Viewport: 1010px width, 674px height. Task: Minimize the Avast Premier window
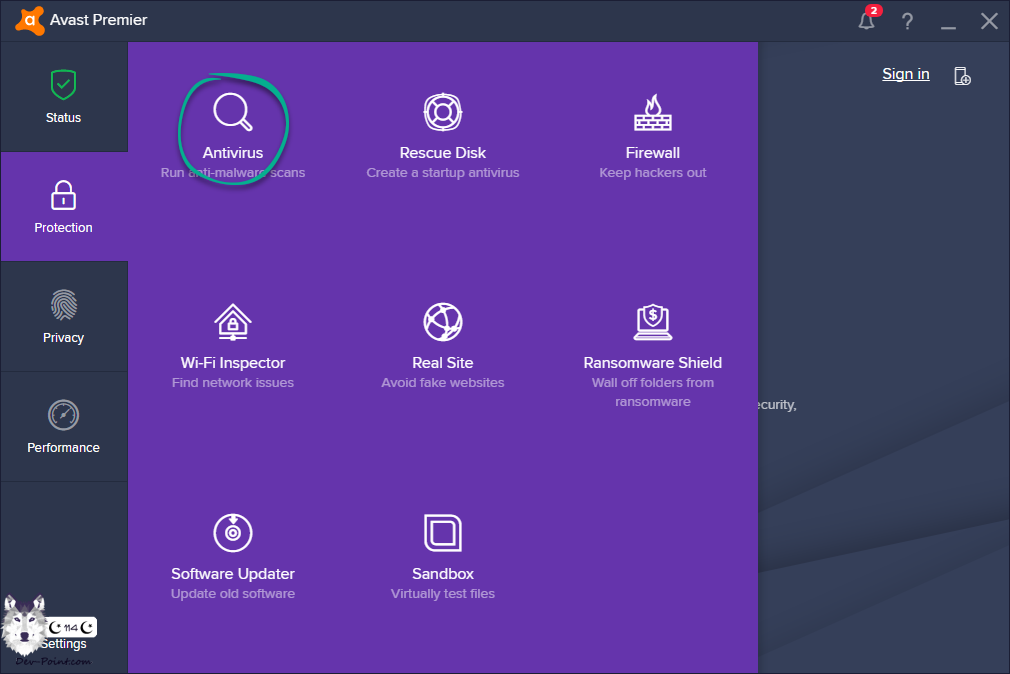948,22
